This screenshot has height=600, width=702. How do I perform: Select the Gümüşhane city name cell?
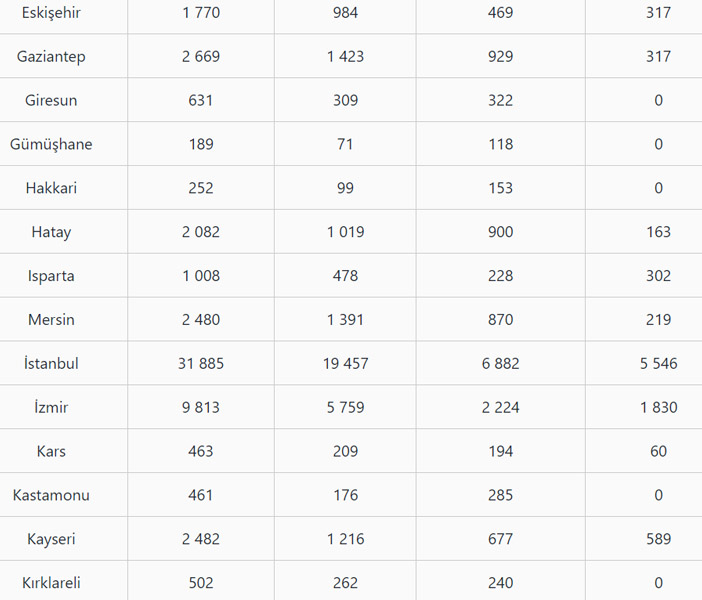51,145
